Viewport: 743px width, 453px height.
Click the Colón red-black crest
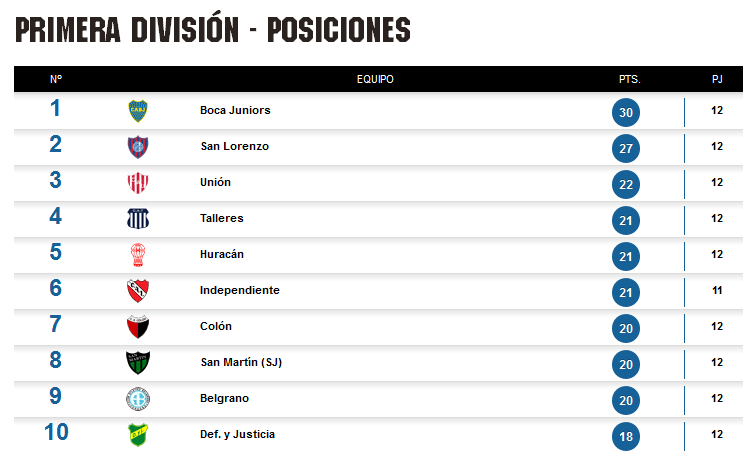pyautogui.click(x=138, y=326)
